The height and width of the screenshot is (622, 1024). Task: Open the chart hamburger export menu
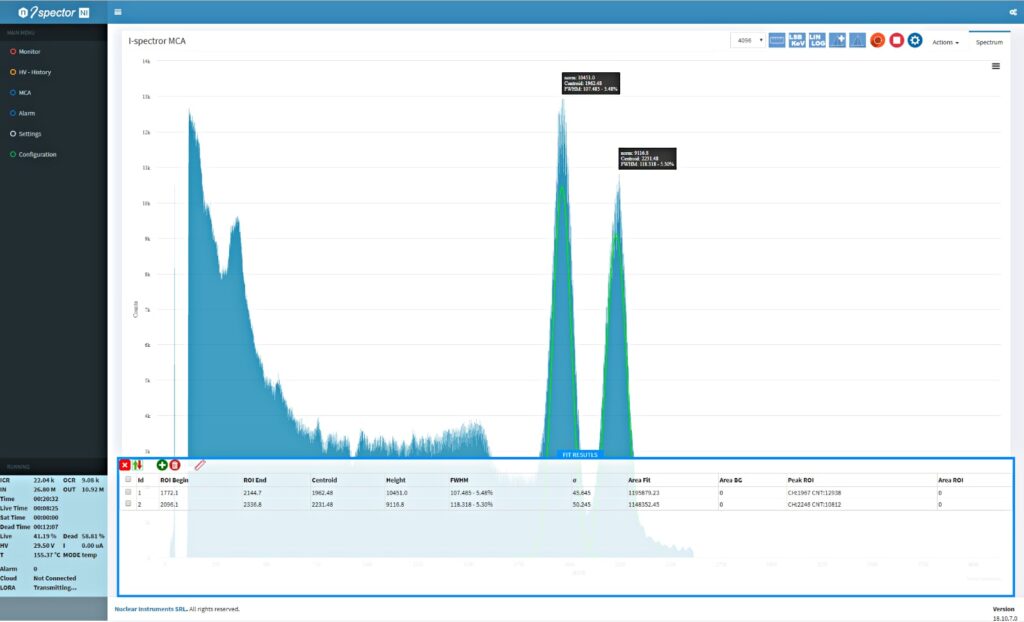(x=996, y=66)
